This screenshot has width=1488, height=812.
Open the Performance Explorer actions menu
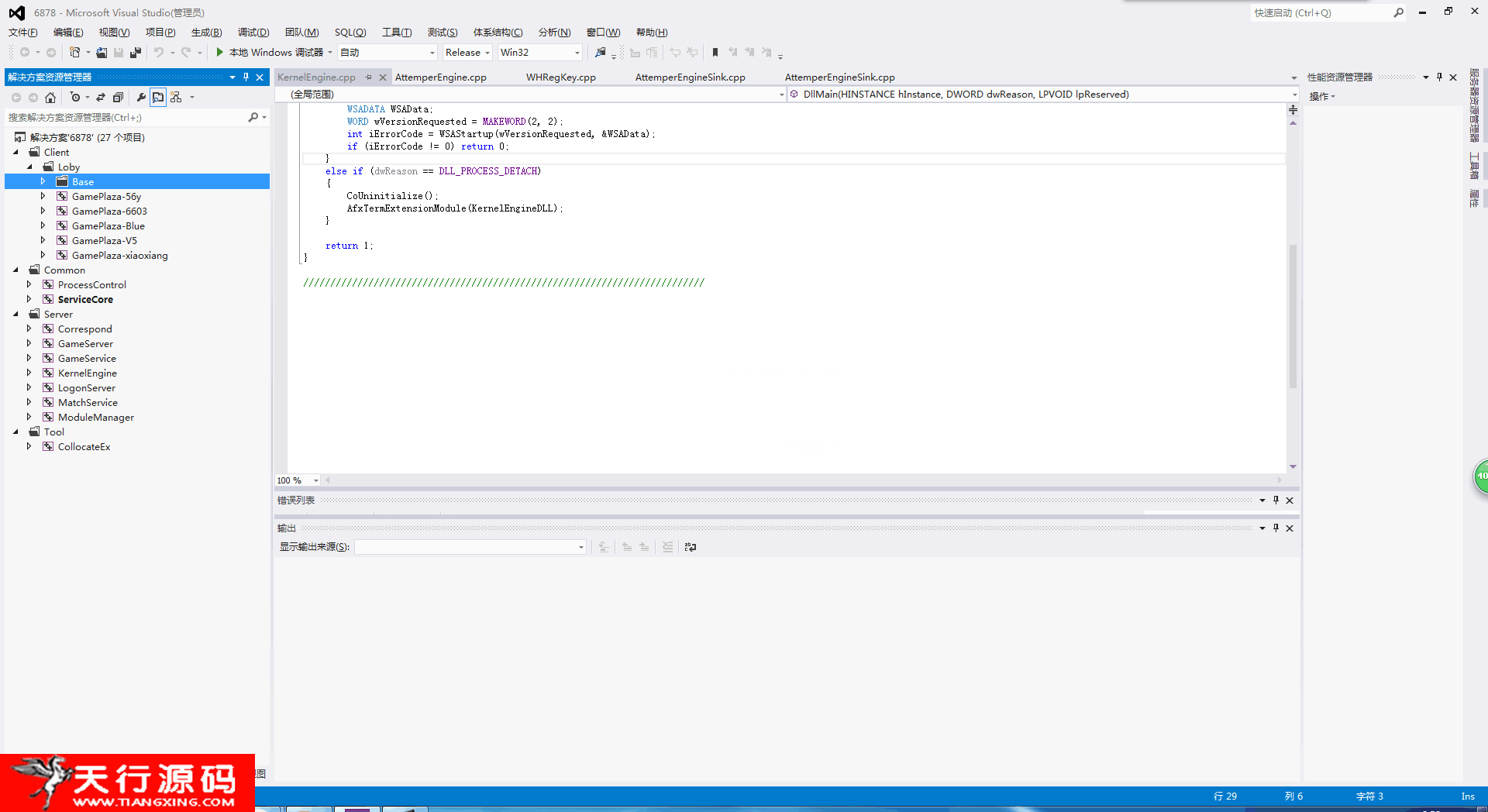click(x=1322, y=96)
